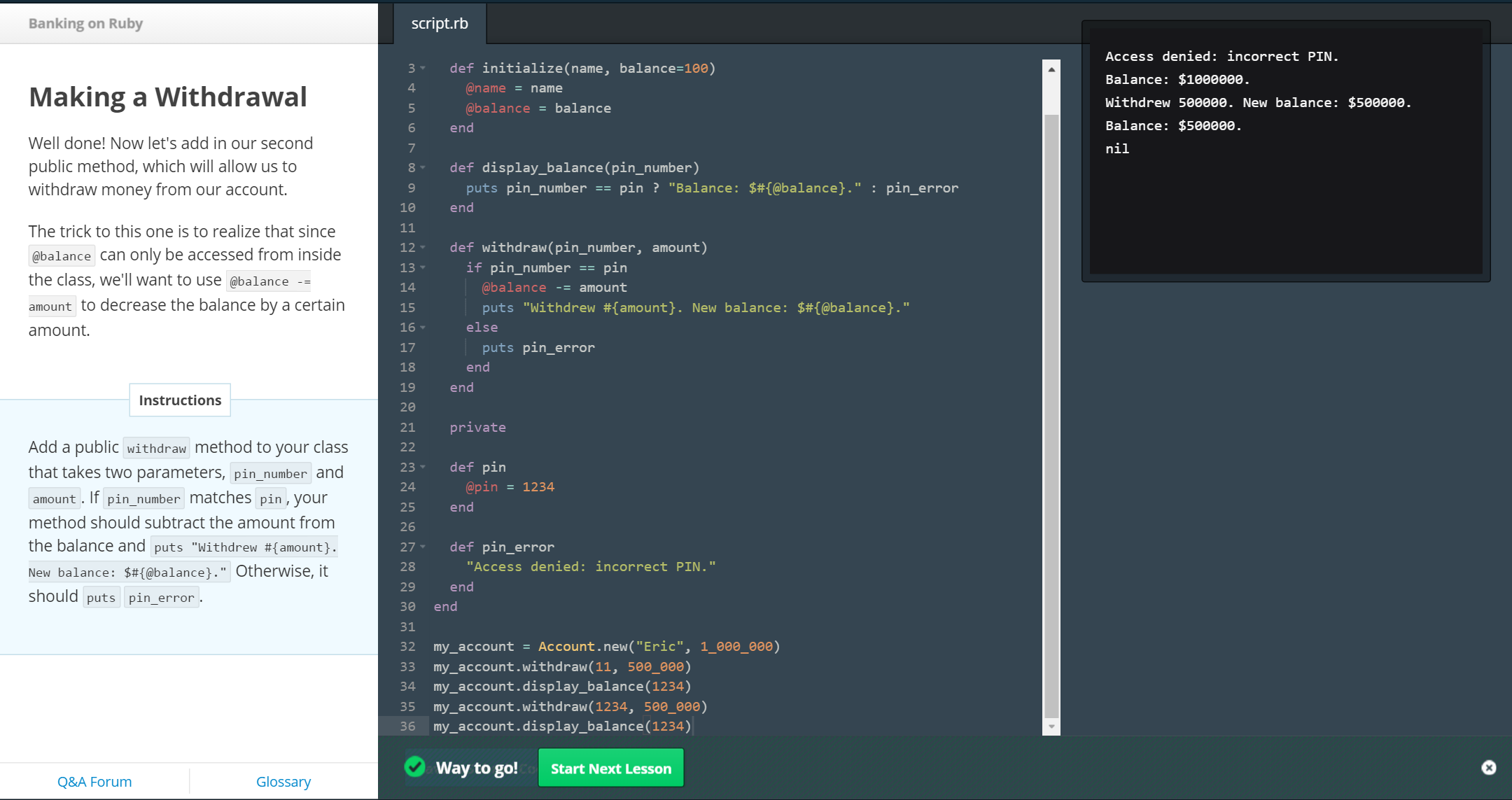Click the green checkmark success icon
This screenshot has height=800, width=1512.
[x=415, y=767]
